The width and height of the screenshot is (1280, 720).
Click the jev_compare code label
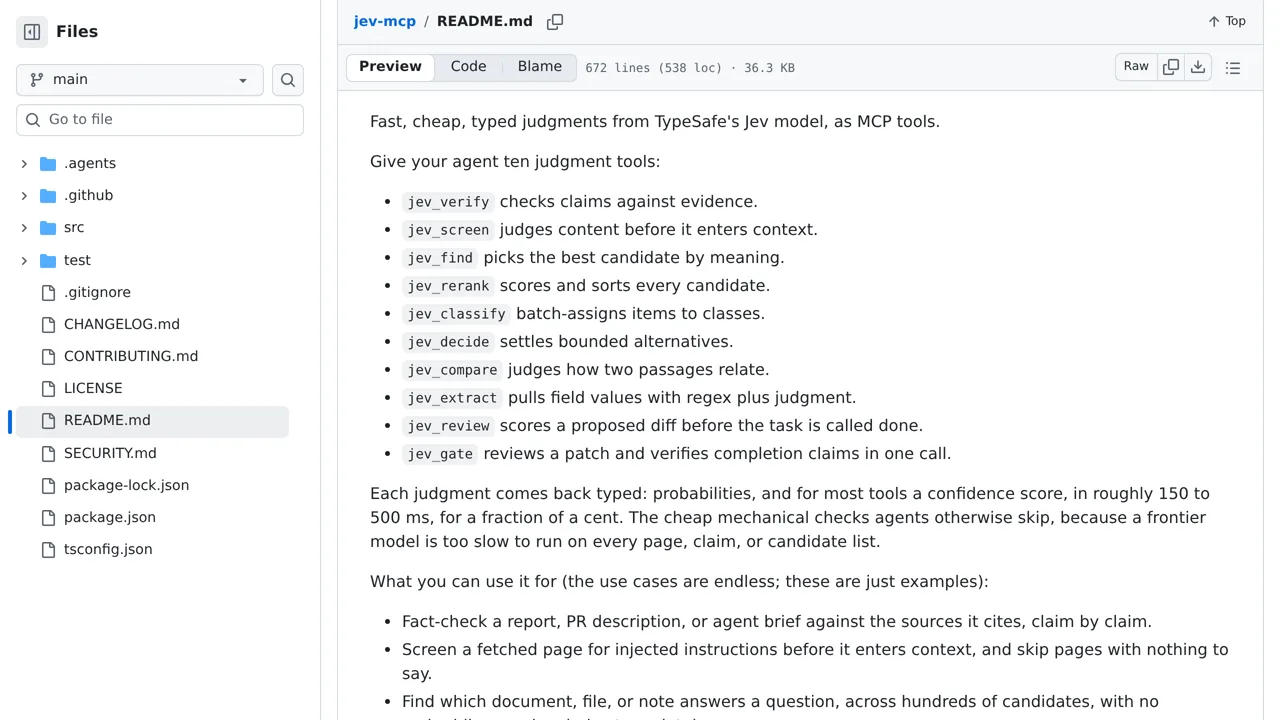coord(452,370)
